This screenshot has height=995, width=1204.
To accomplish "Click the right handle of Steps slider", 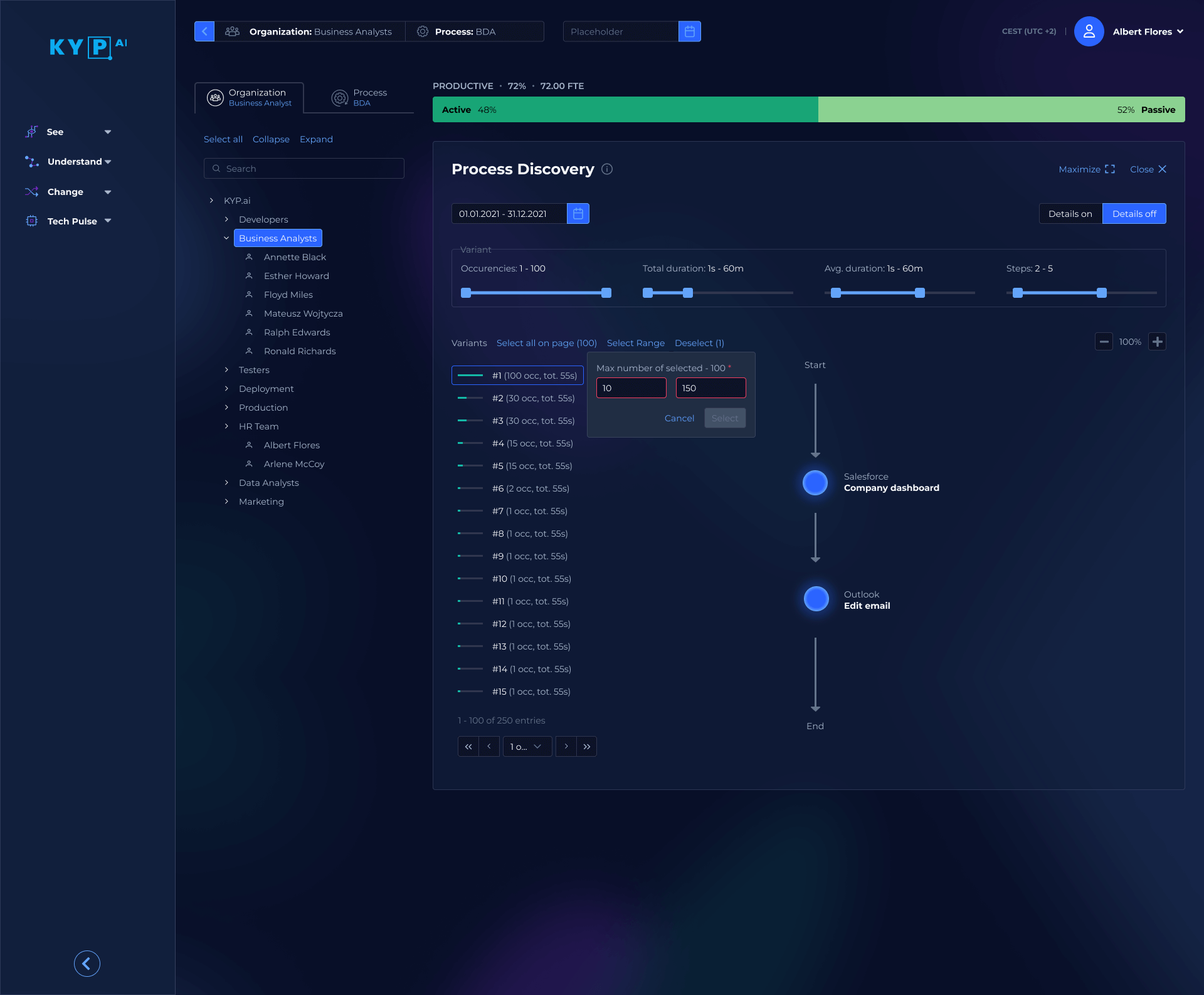I will pyautogui.click(x=1101, y=293).
